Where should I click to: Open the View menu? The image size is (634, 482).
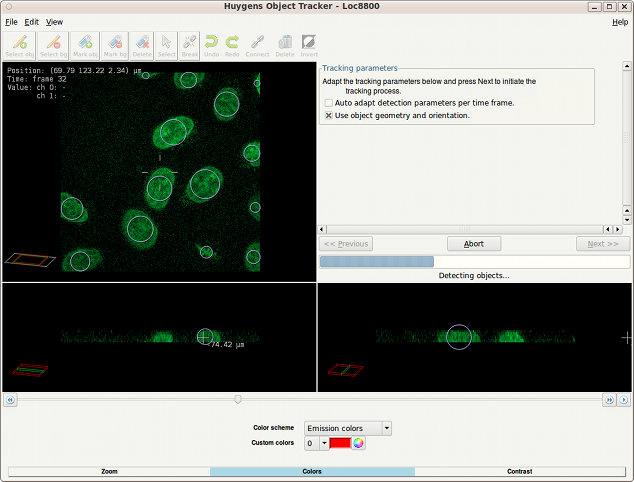tap(54, 22)
